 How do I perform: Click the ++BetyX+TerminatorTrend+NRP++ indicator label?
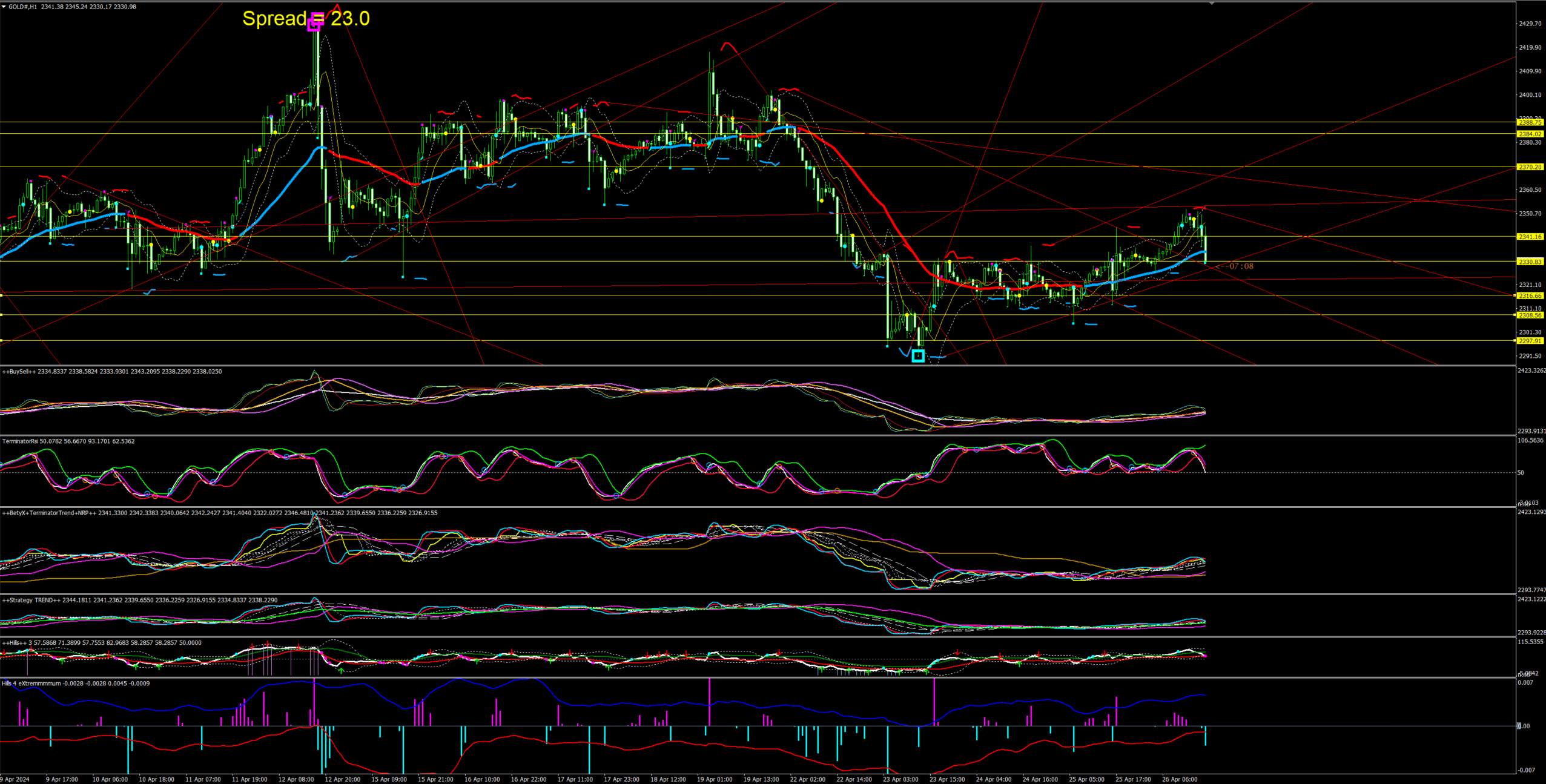pyautogui.click(x=48, y=513)
